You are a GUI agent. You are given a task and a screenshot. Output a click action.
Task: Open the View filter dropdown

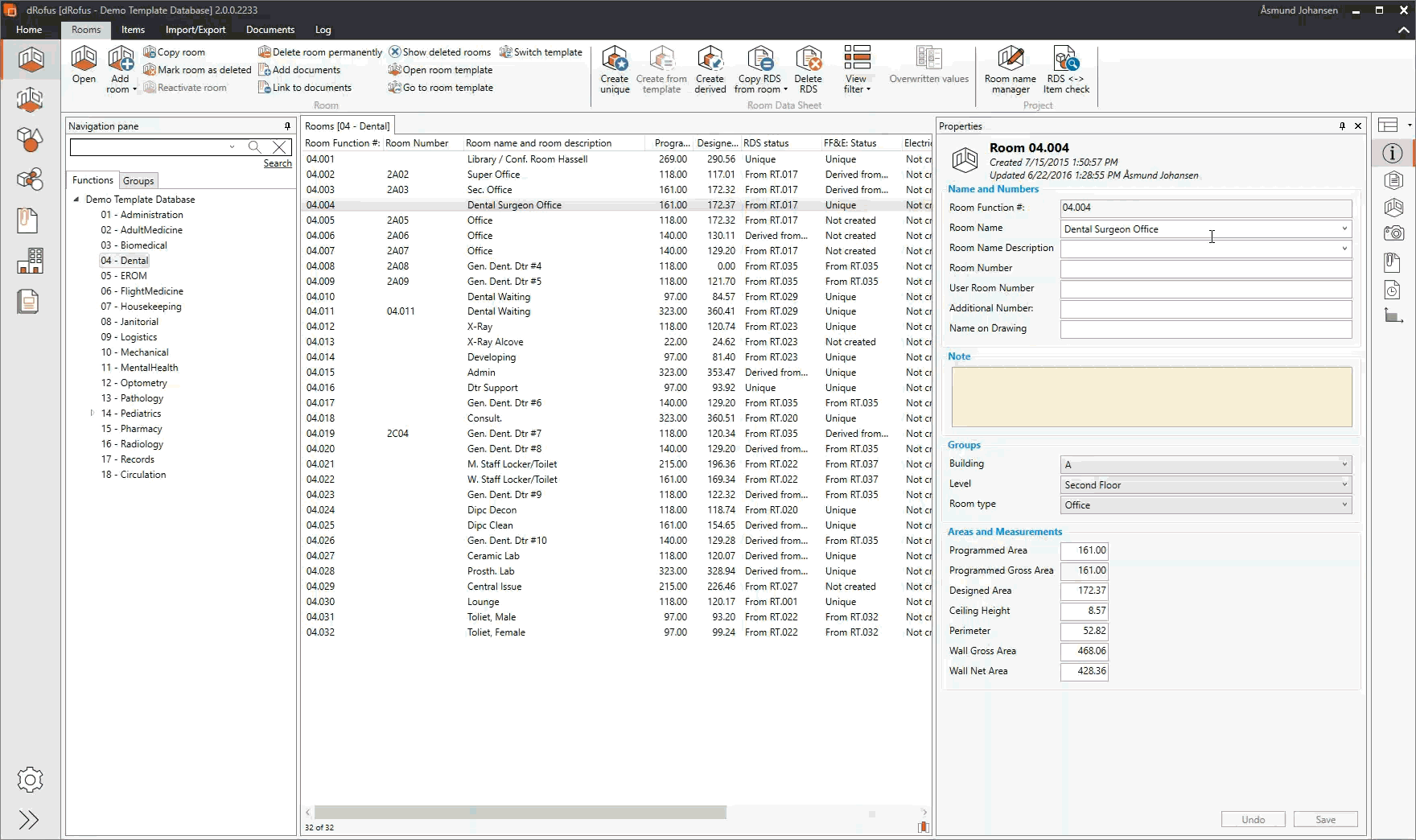point(857,69)
